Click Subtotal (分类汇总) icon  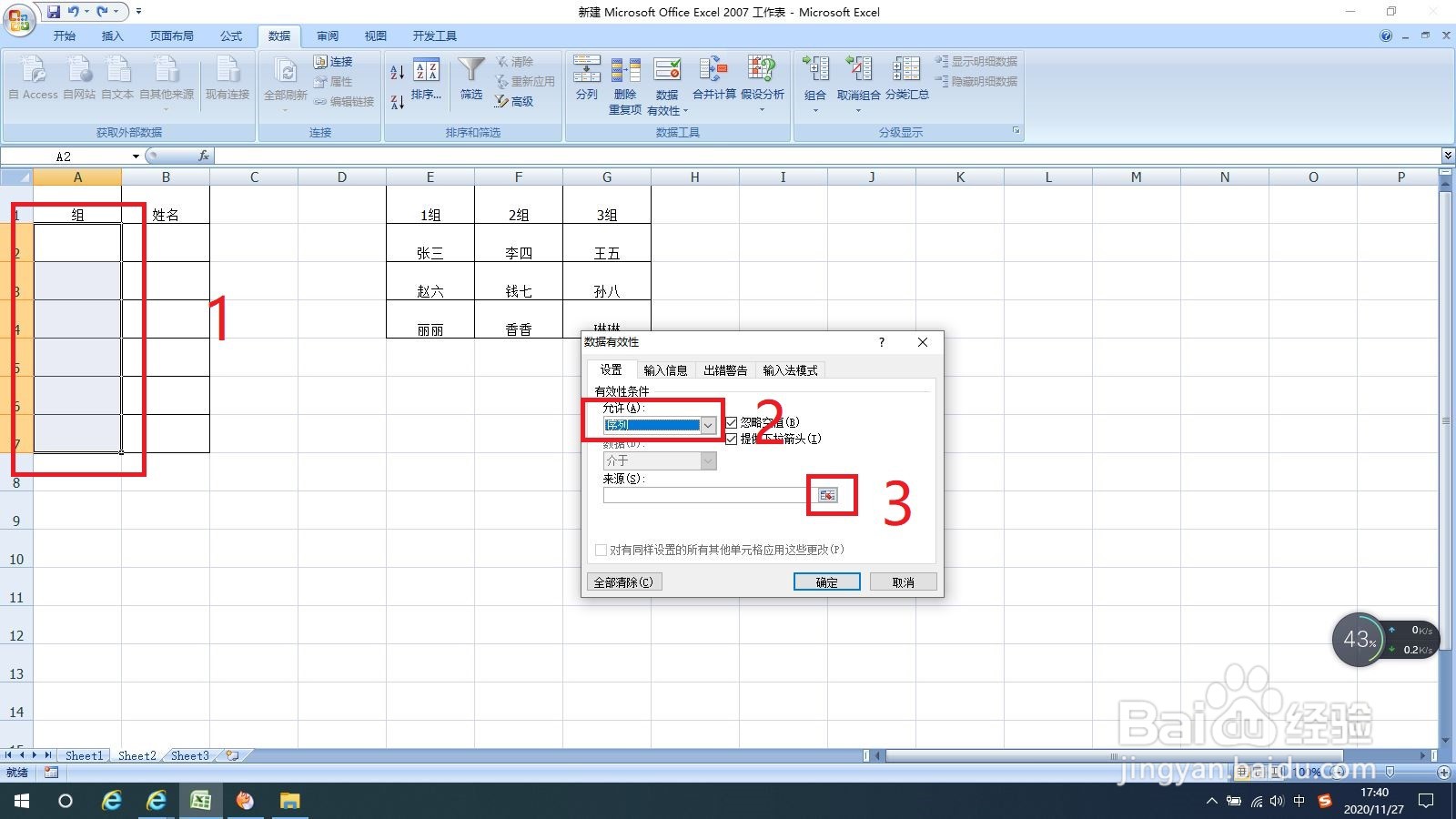tap(906, 69)
